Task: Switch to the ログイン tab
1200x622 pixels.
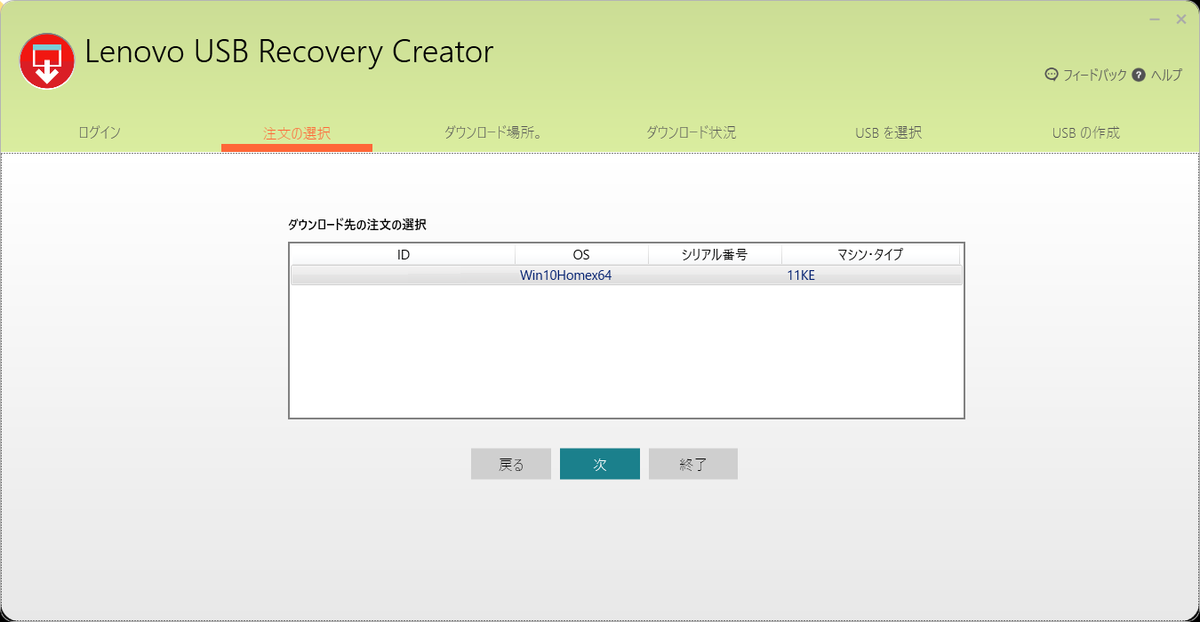Action: click(99, 131)
